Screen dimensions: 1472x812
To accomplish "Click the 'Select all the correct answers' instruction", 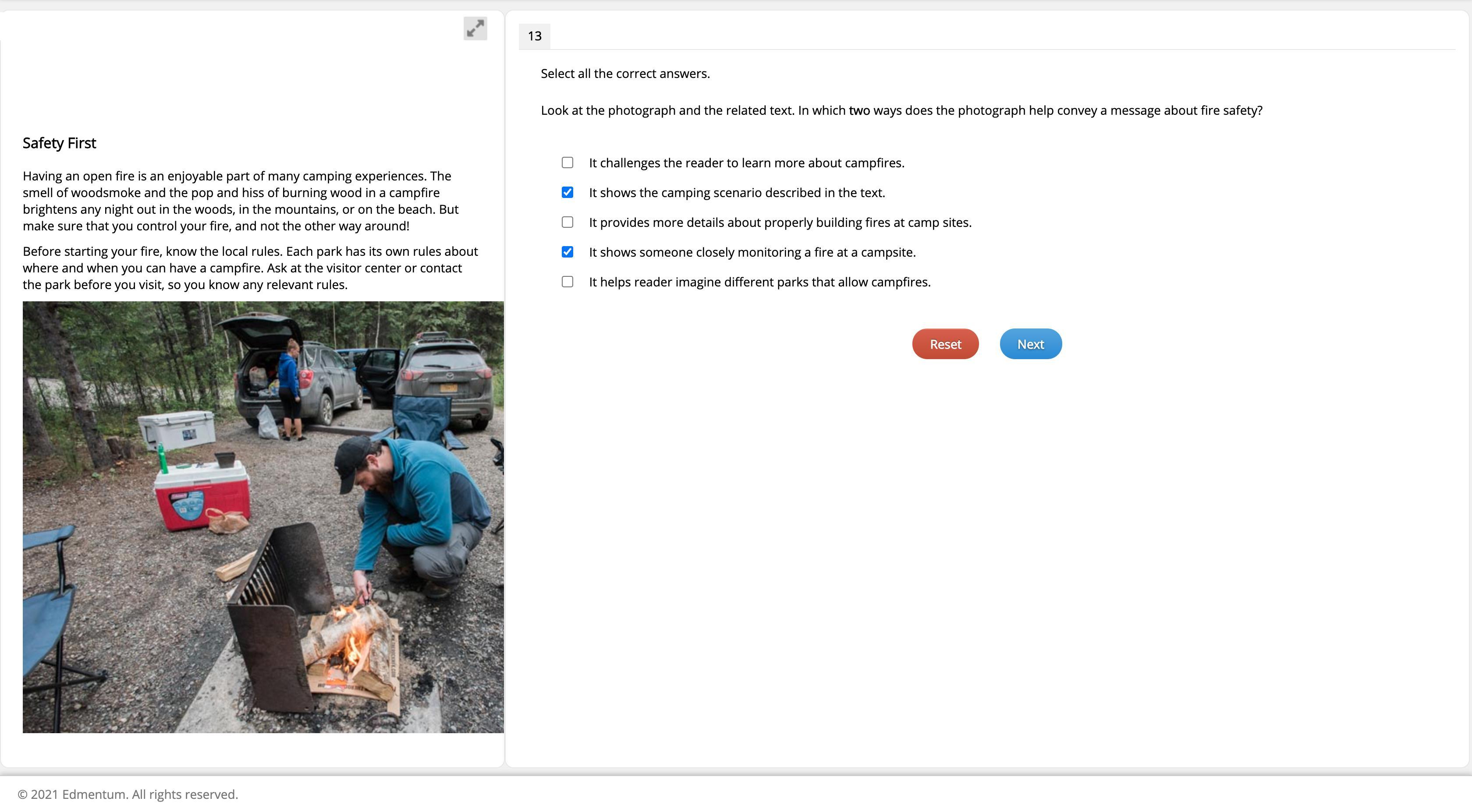I will [x=625, y=74].
